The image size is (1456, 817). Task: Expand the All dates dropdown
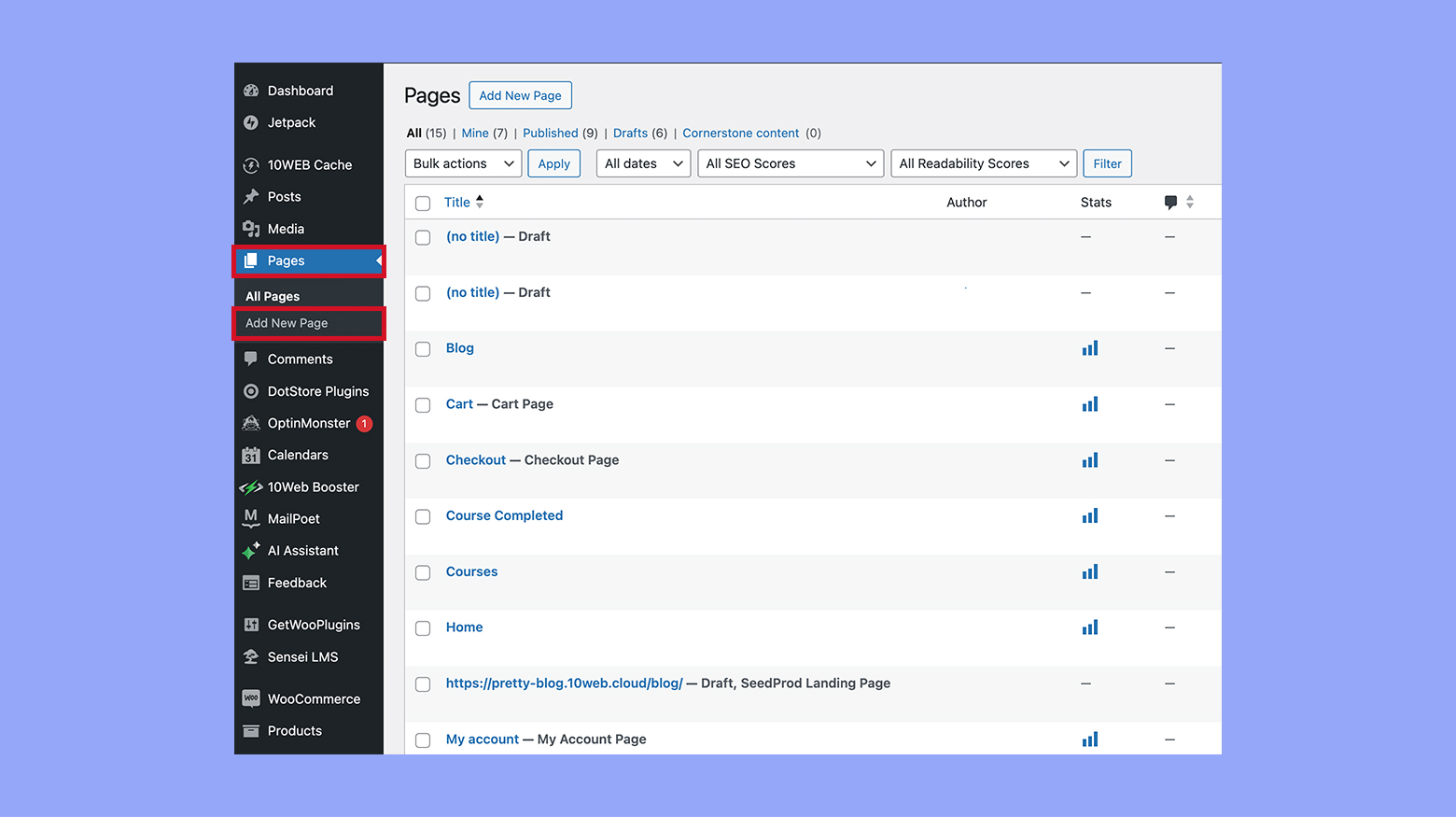click(642, 162)
